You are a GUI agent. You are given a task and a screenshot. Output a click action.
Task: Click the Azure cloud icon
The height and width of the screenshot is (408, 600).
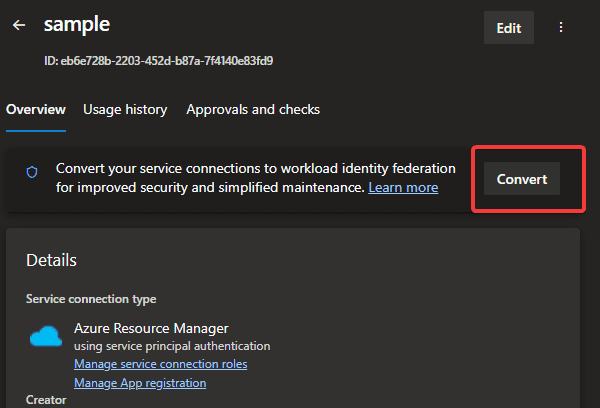pos(46,336)
